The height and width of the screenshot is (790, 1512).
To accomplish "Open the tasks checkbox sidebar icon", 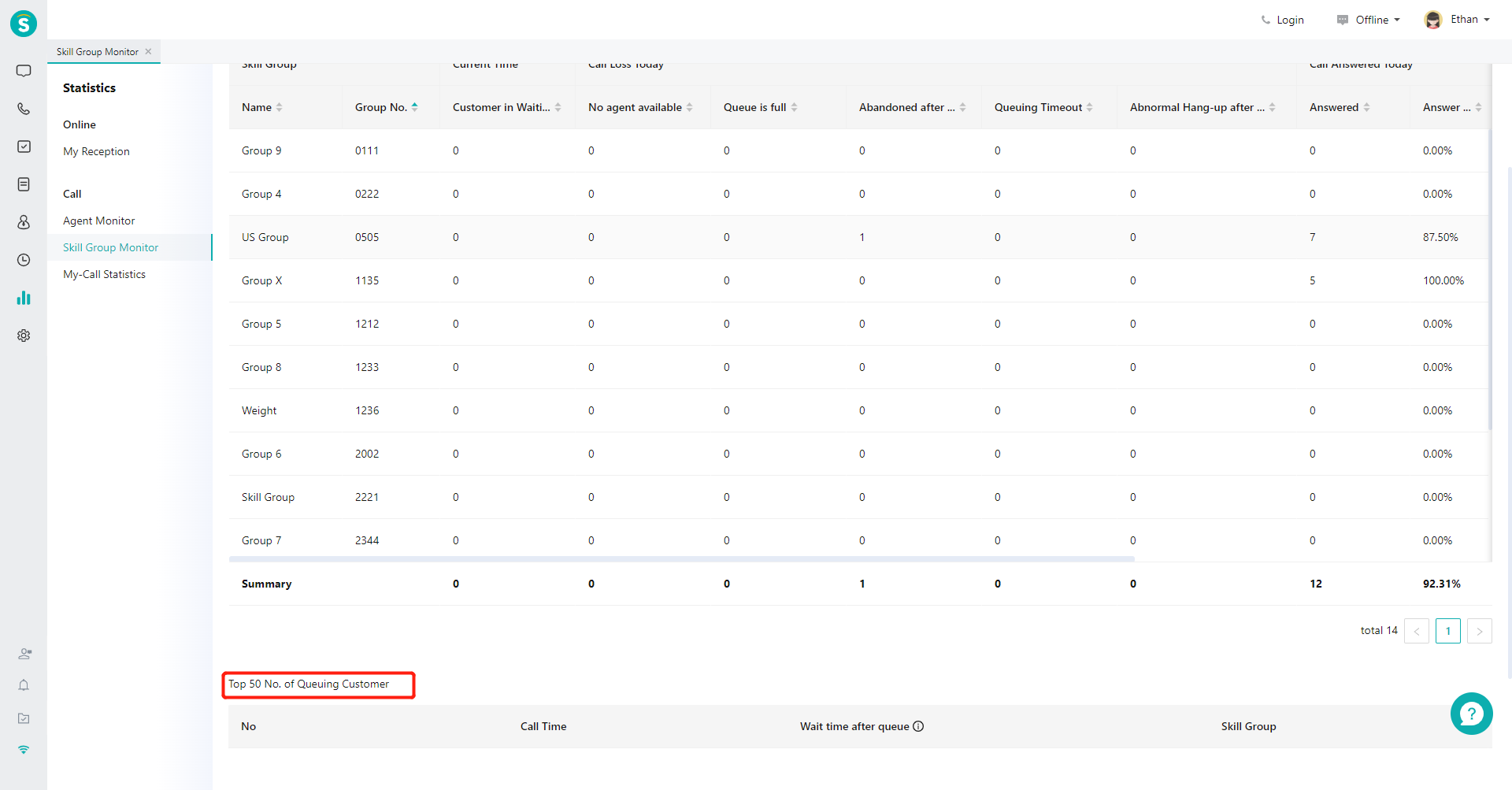I will pos(24,147).
